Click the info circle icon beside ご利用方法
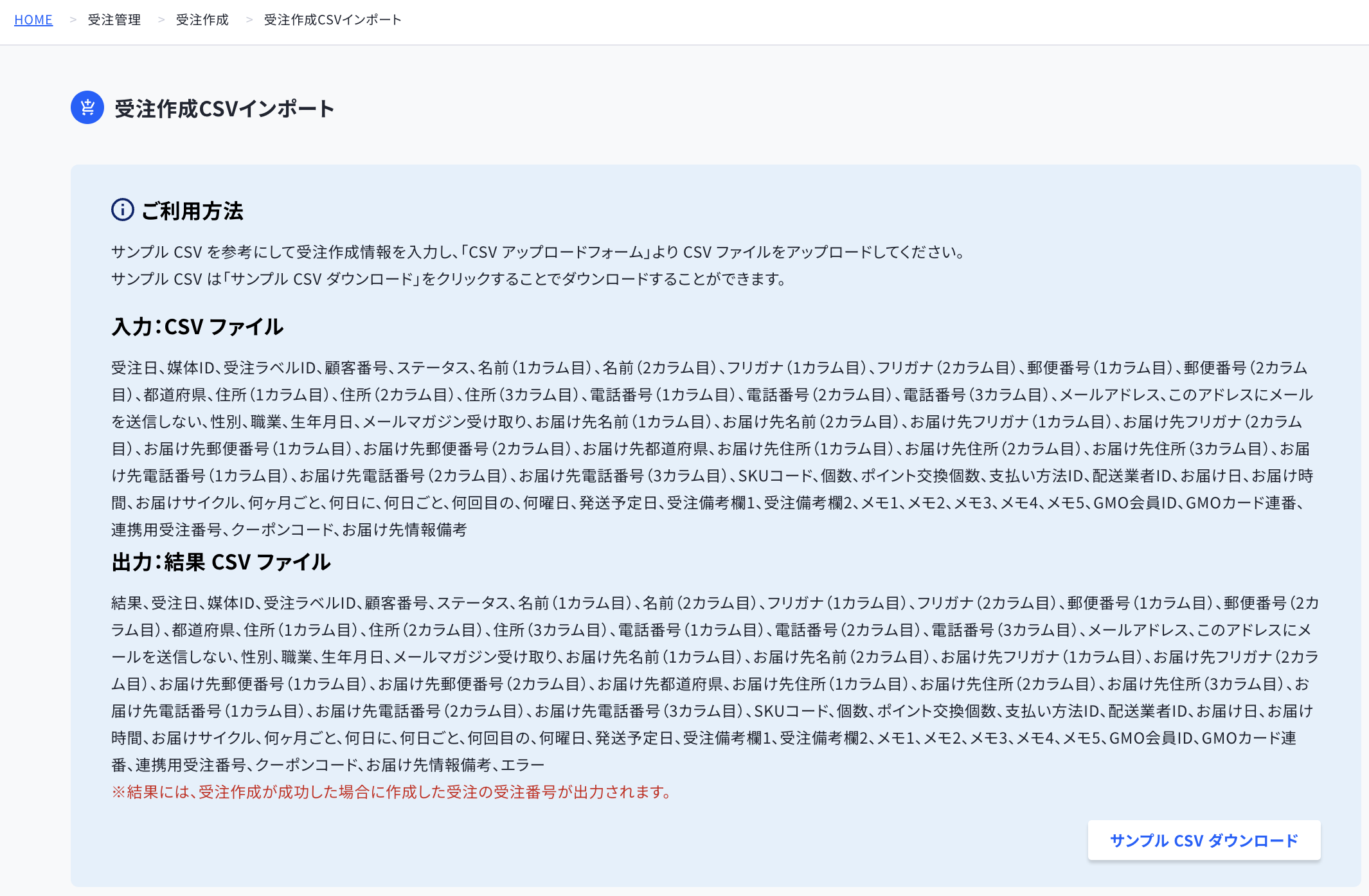 pyautogui.click(x=123, y=210)
